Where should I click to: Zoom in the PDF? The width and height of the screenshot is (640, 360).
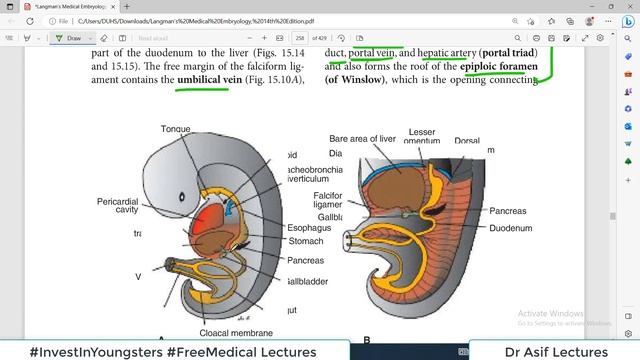point(264,38)
